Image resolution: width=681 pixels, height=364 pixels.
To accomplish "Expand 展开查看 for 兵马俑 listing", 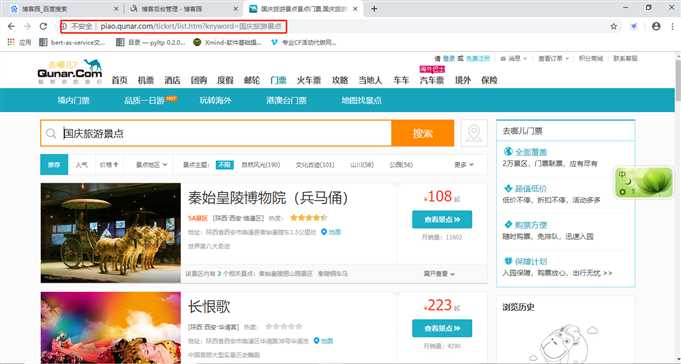I will click(439, 274).
